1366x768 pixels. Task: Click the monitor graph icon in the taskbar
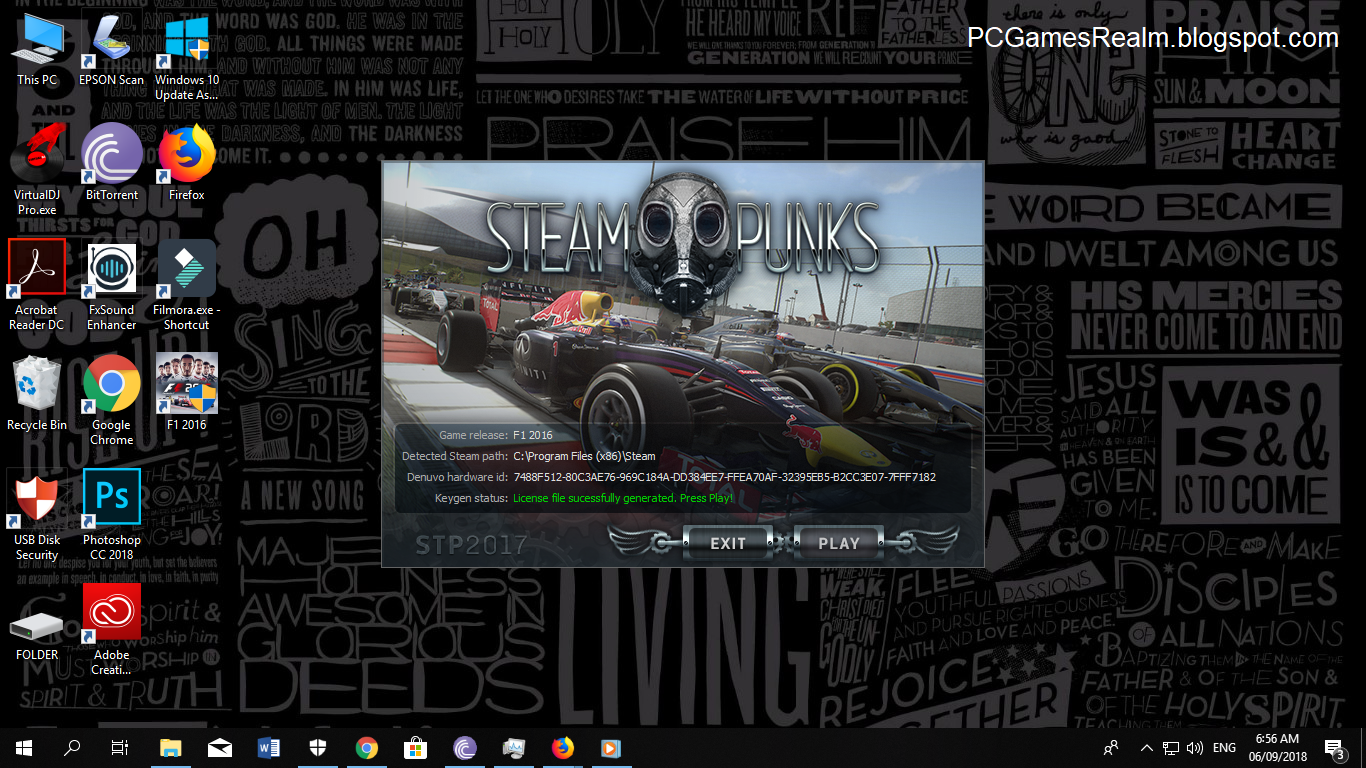tap(514, 748)
